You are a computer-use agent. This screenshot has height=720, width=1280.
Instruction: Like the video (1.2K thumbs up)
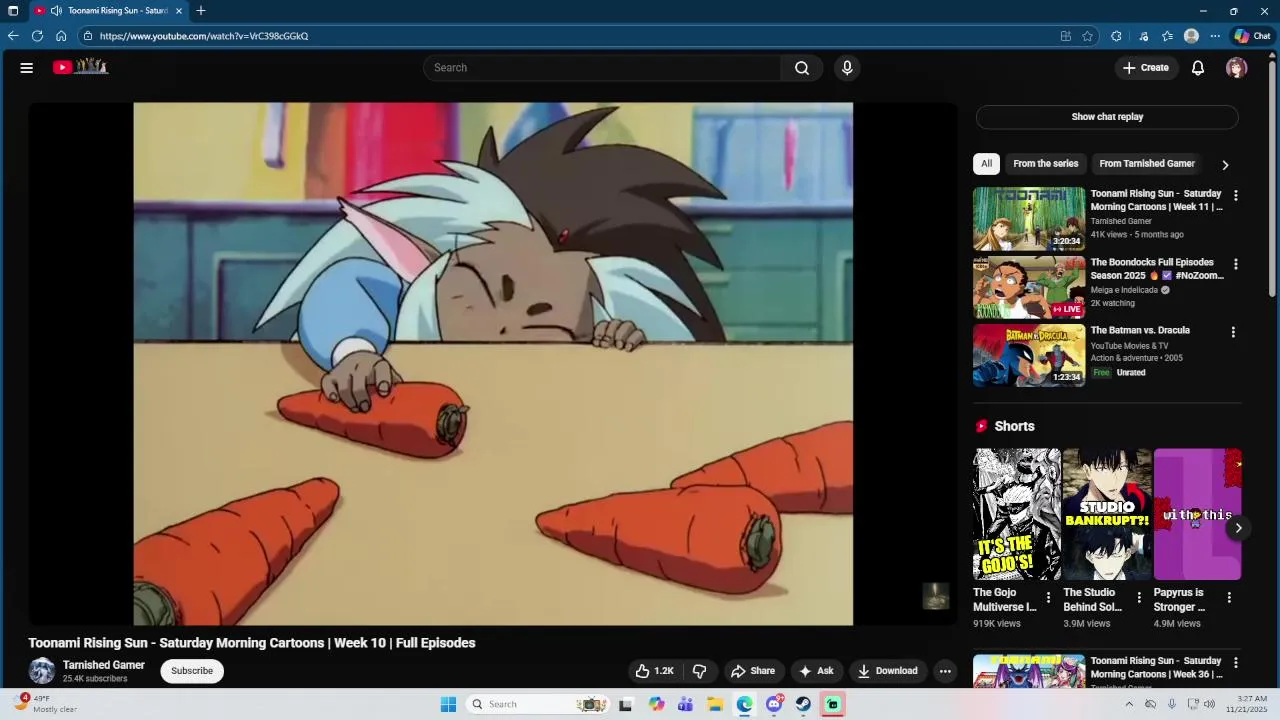(655, 671)
